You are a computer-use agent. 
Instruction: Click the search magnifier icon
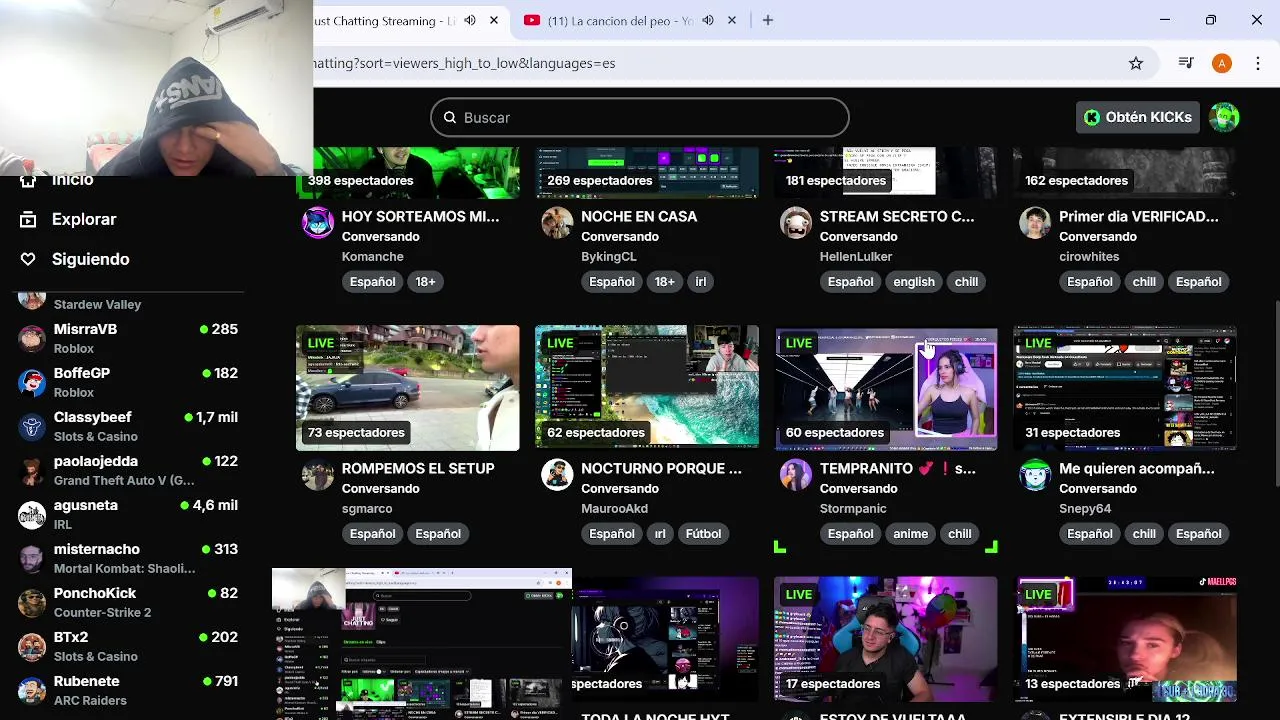[450, 117]
